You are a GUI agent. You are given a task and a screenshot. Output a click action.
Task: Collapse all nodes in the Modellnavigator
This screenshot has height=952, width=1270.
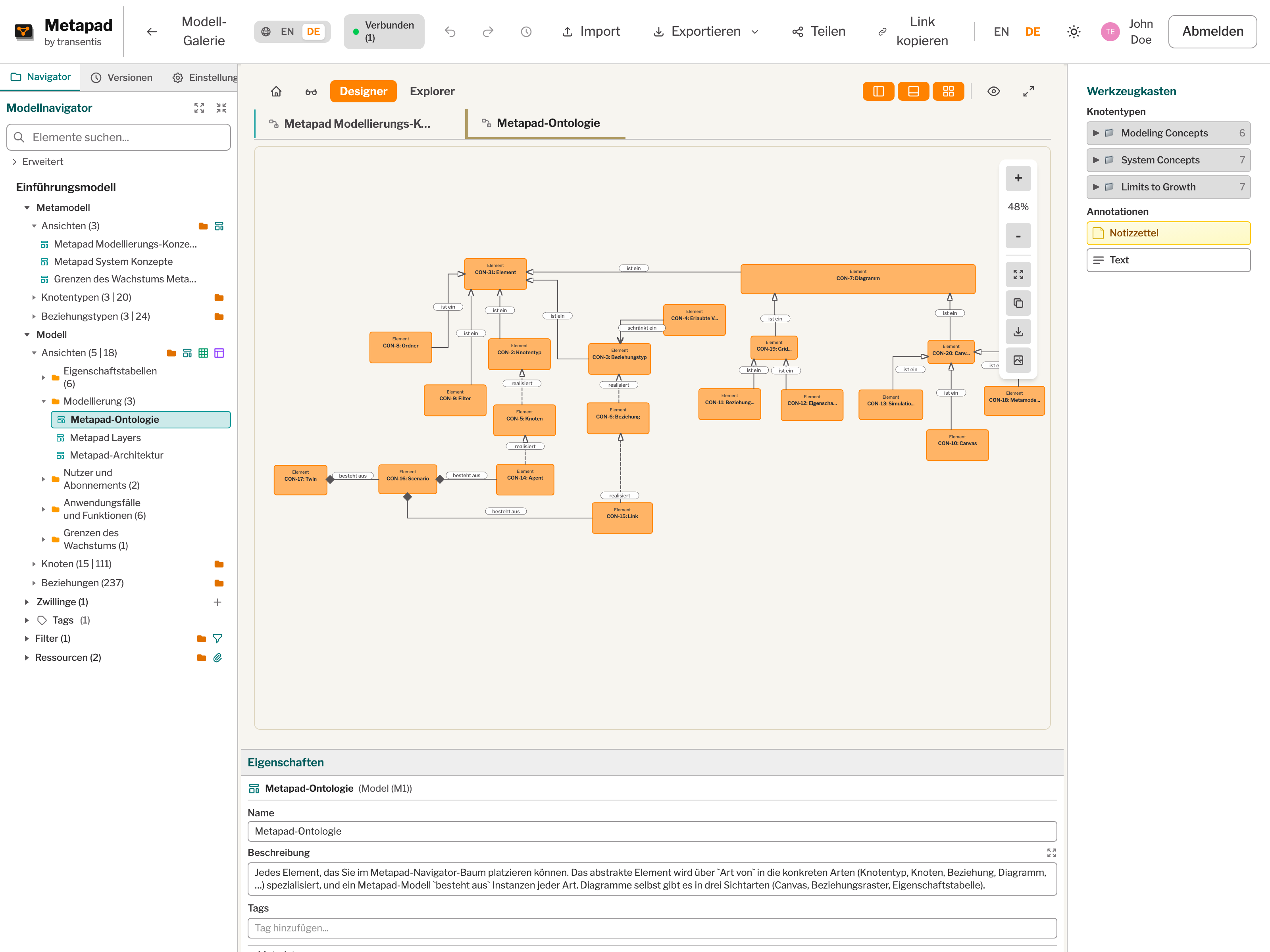221,108
